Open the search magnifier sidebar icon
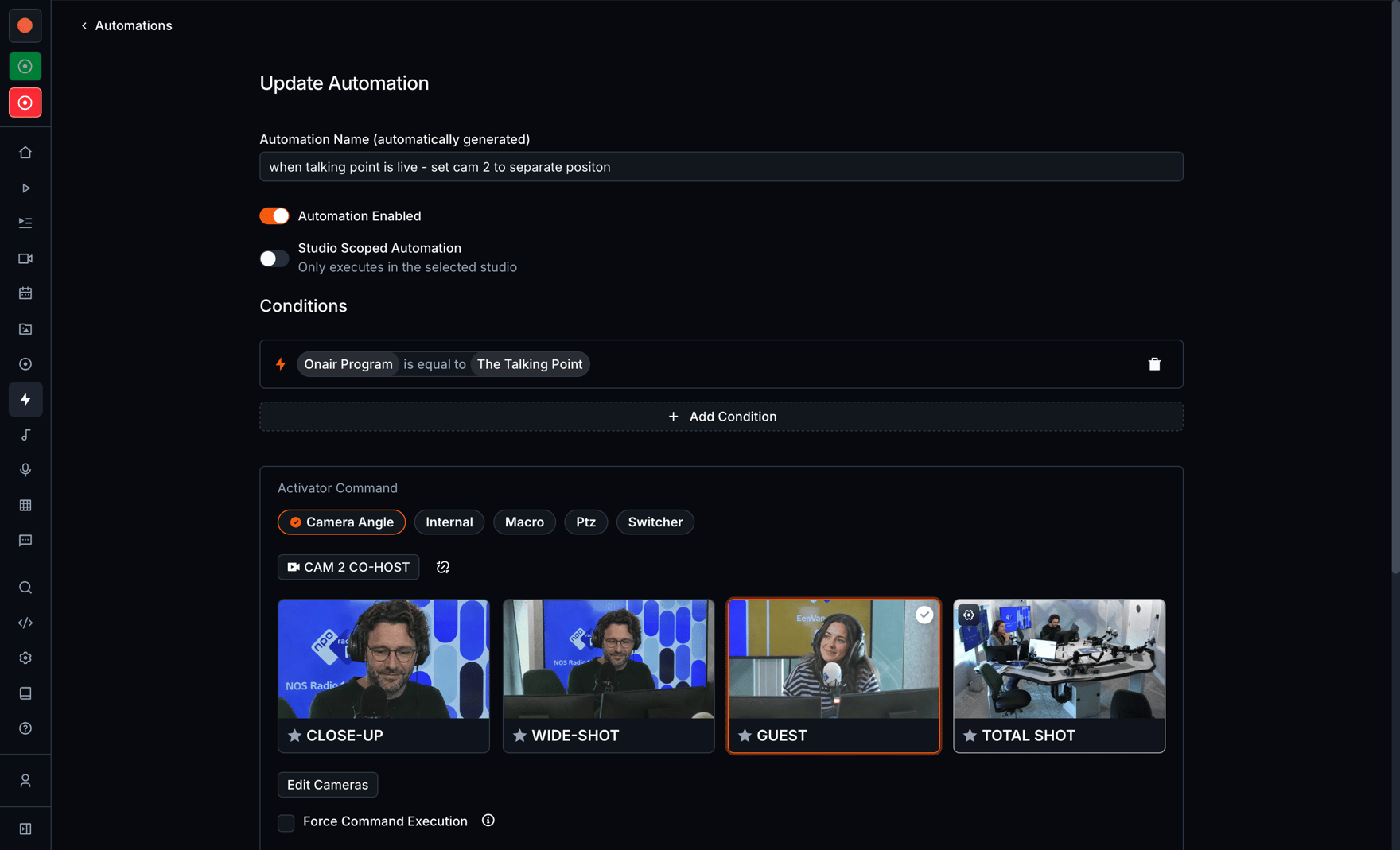1400x850 pixels. tap(25, 588)
